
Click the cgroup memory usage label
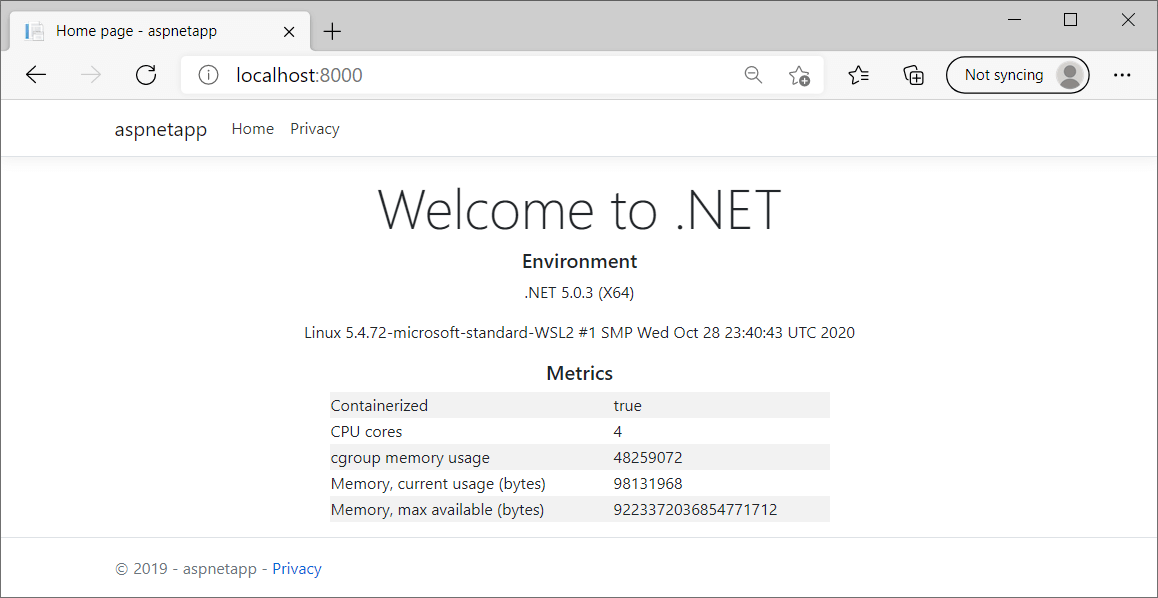point(410,458)
